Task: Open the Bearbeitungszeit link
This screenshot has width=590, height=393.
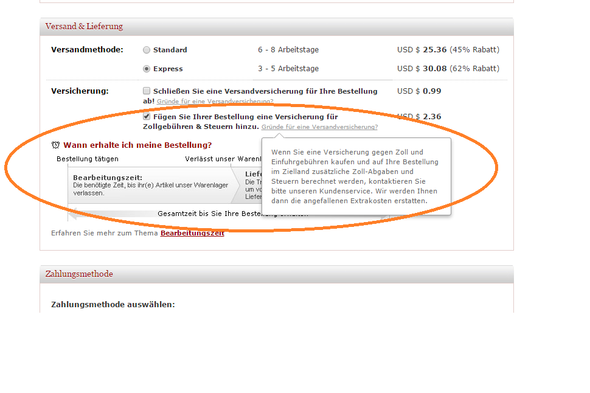Action: click(192, 233)
